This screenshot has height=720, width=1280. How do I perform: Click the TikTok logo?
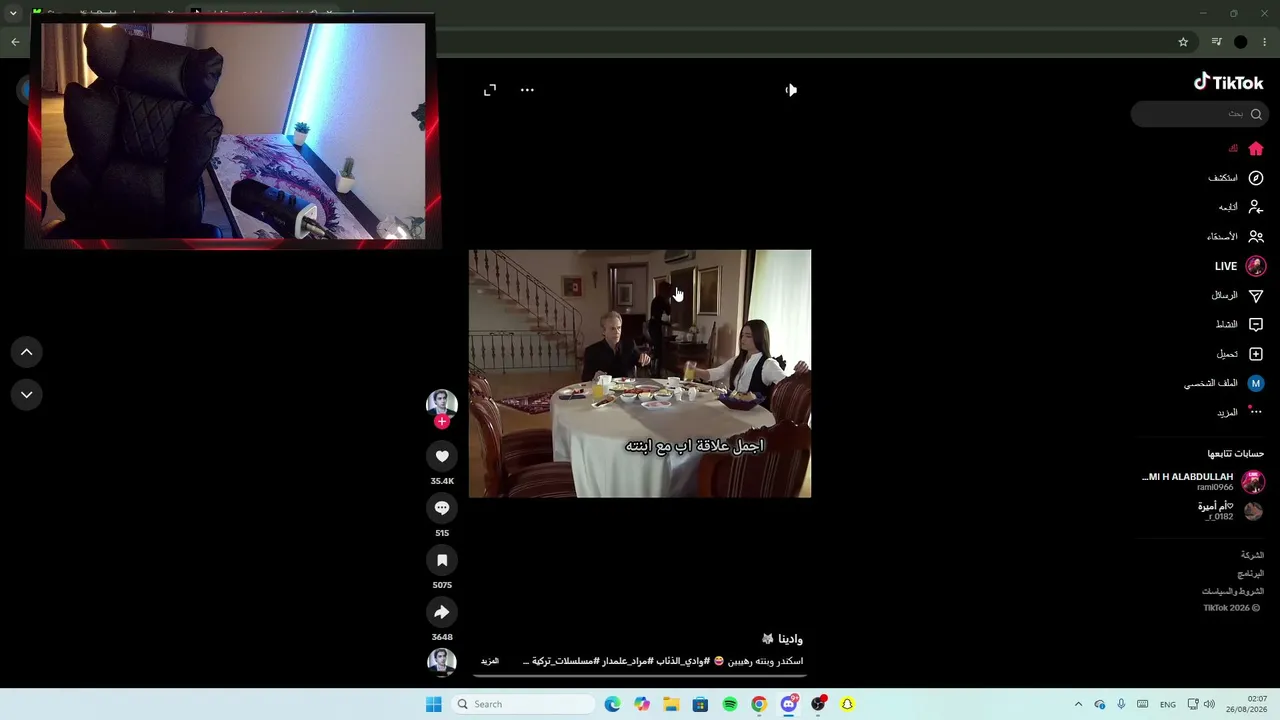point(1229,82)
